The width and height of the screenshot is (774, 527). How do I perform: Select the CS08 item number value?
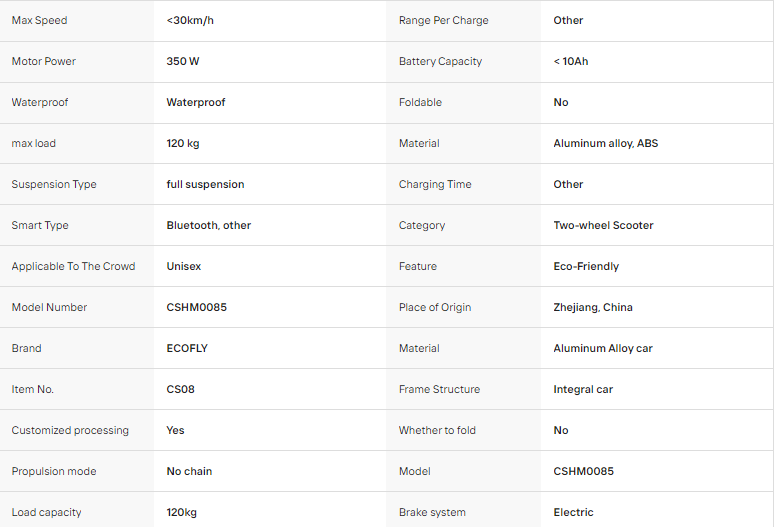point(181,389)
